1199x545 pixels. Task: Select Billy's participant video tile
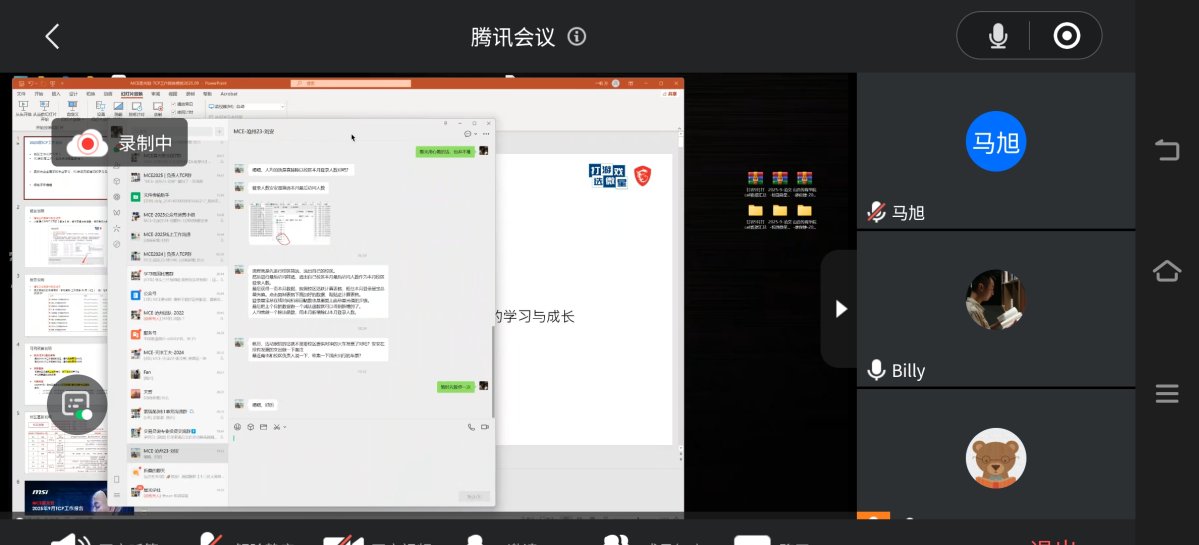[996, 300]
